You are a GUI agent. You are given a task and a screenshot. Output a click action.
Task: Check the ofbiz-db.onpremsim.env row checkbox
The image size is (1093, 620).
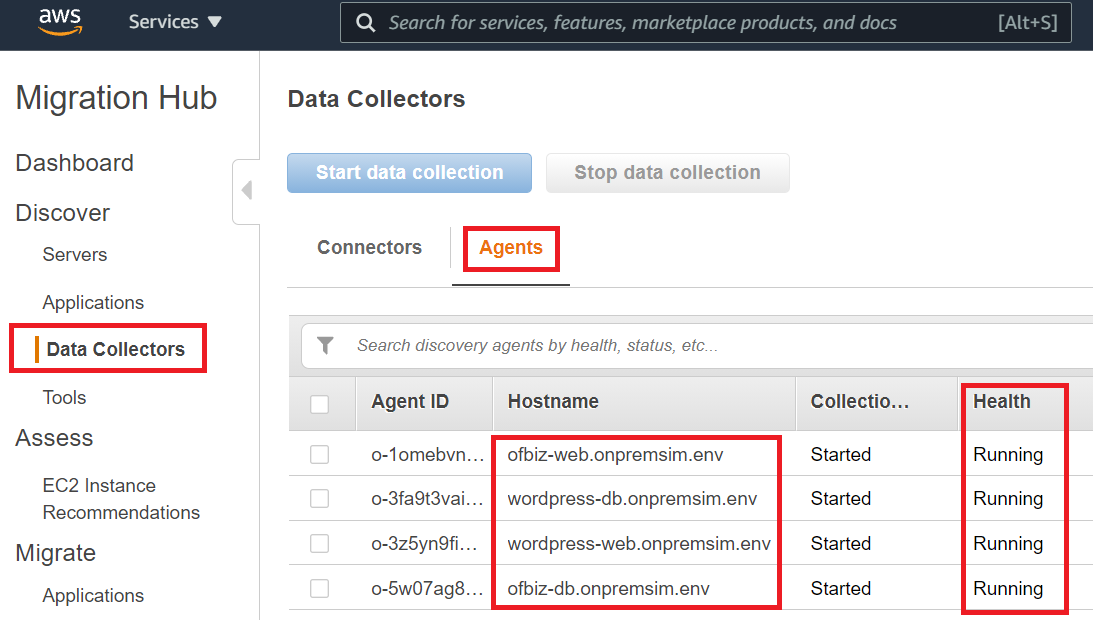[319, 589]
